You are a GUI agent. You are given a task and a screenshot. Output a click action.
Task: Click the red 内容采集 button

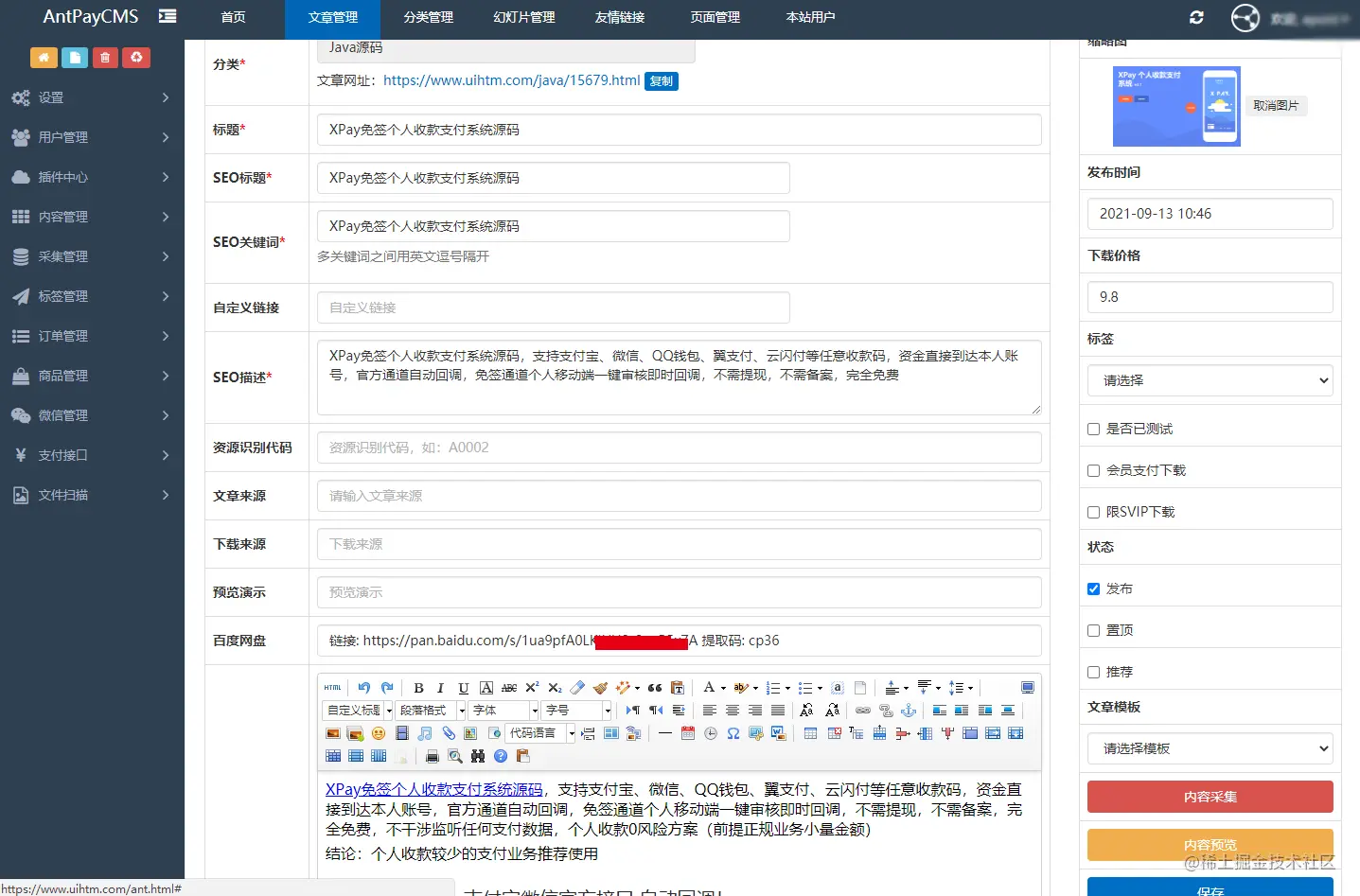[x=1210, y=797]
